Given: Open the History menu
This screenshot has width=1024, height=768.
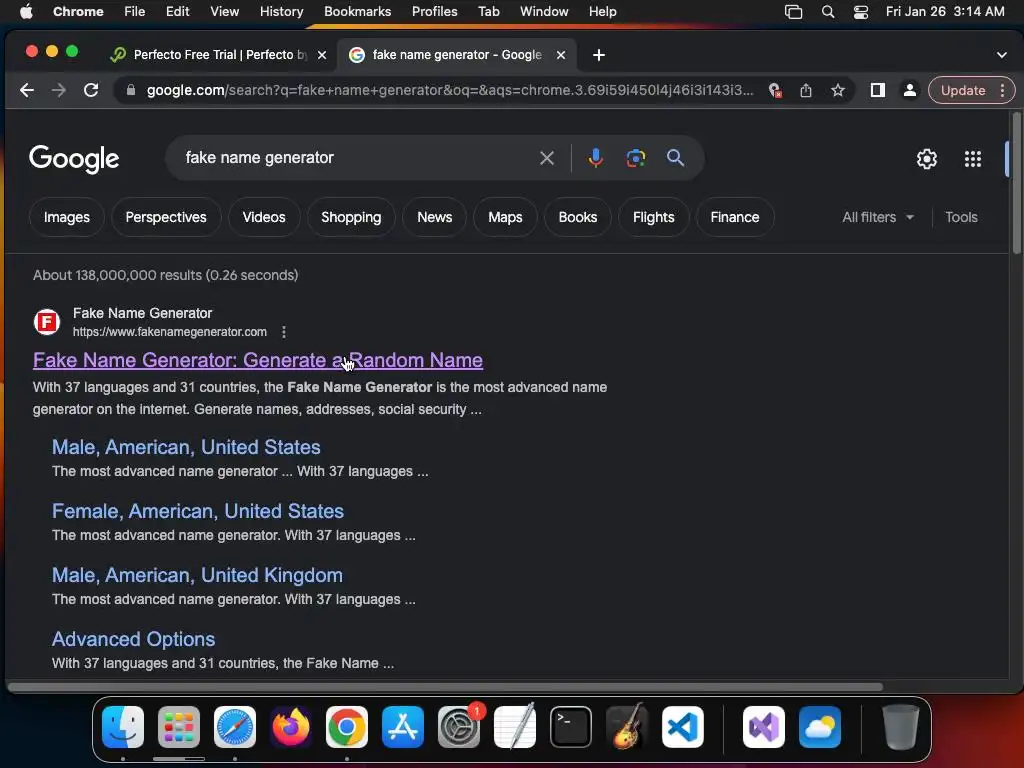Looking at the screenshot, I should (281, 11).
